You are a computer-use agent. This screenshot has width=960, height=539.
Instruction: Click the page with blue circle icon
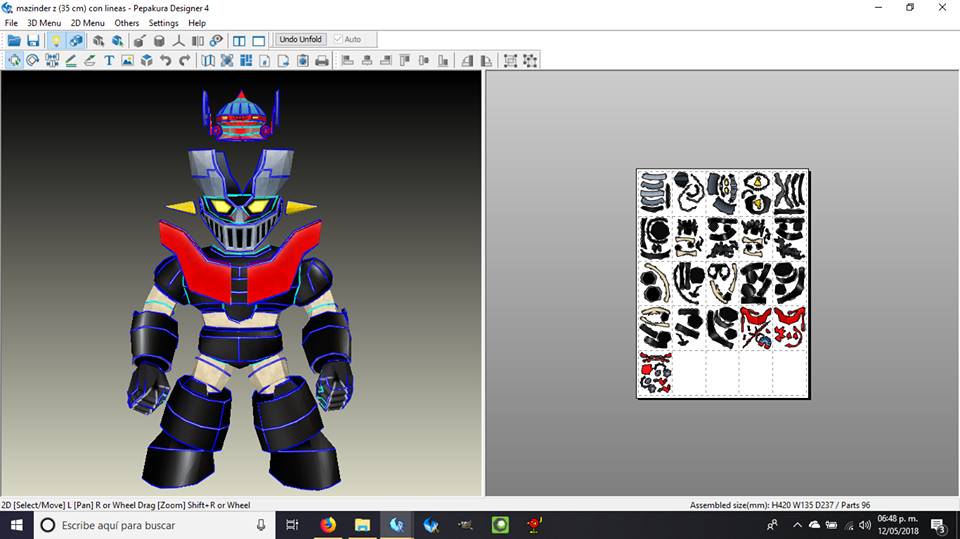click(x=302, y=60)
